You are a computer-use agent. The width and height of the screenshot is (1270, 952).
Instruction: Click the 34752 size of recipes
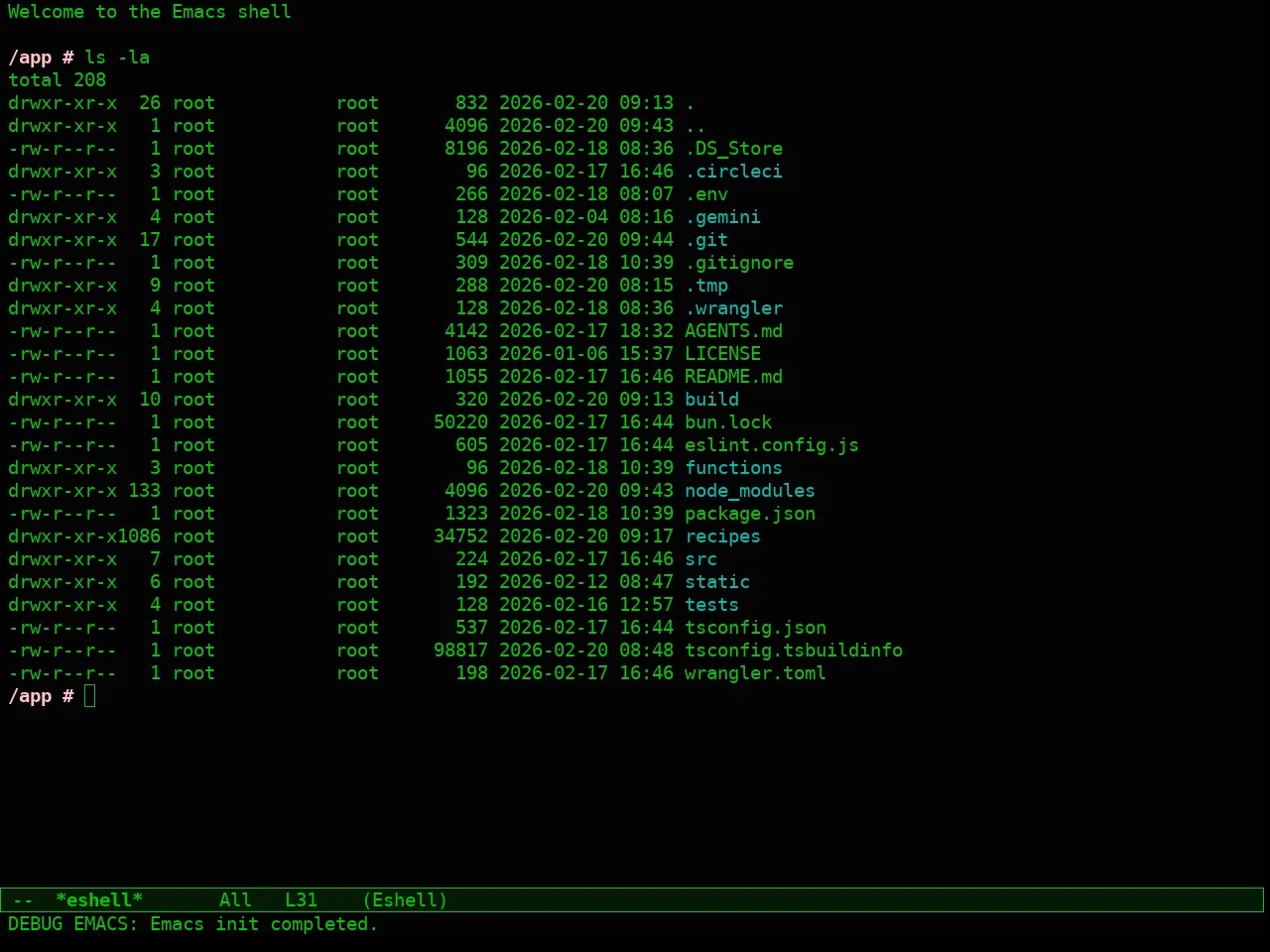point(460,536)
